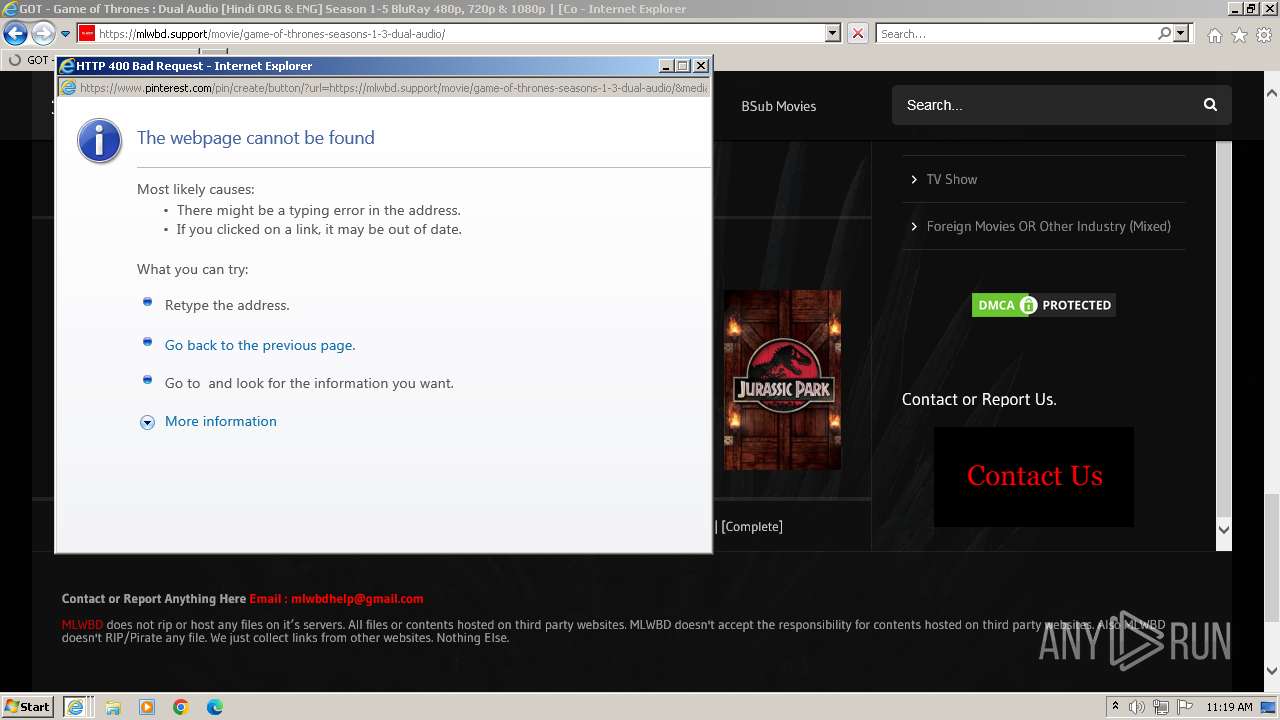
Task: Minimize the HTTP 400 Bad Request popup
Action: pyautogui.click(x=666, y=66)
